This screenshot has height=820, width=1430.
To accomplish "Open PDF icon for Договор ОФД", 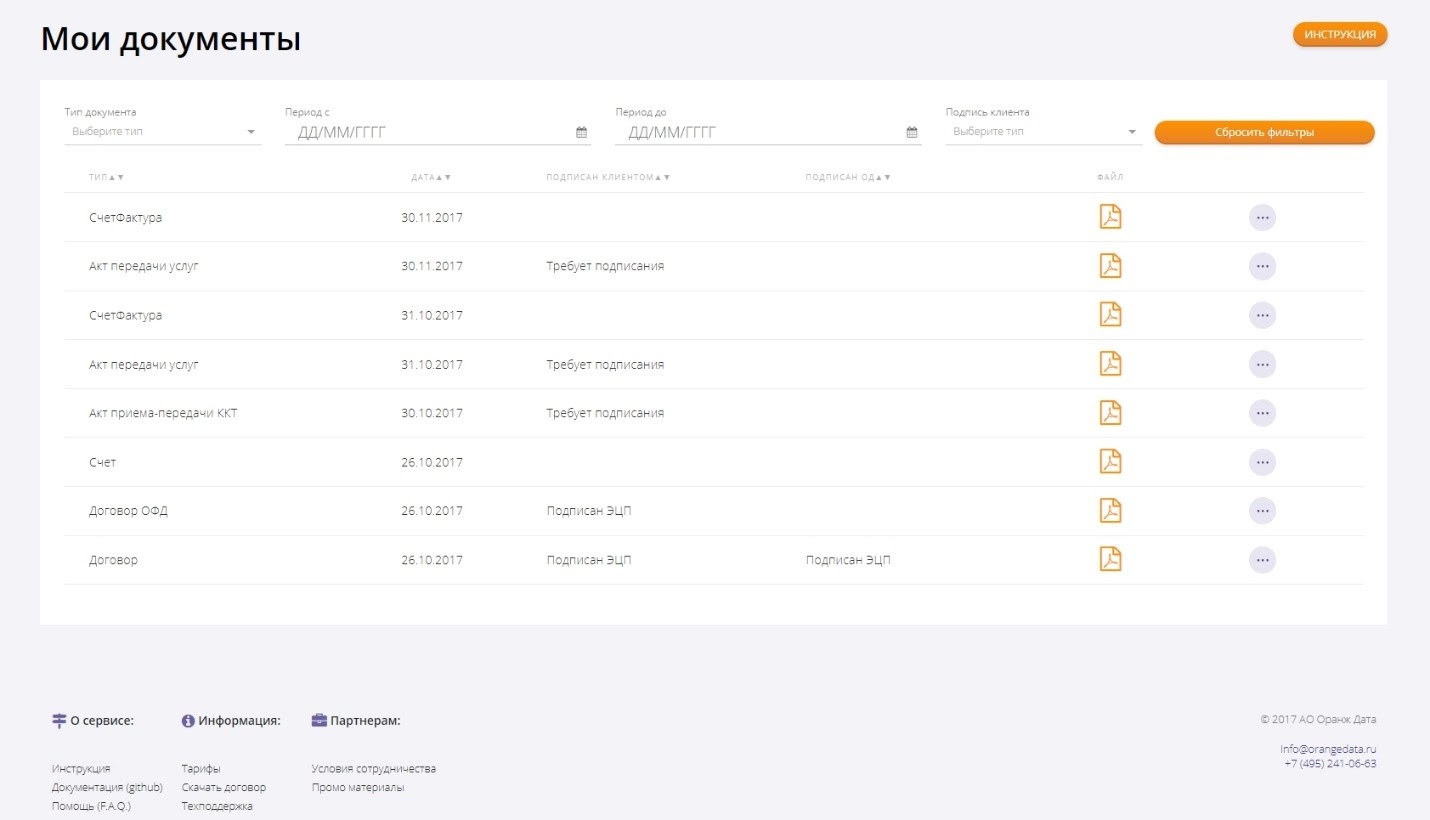I will click(1110, 511).
